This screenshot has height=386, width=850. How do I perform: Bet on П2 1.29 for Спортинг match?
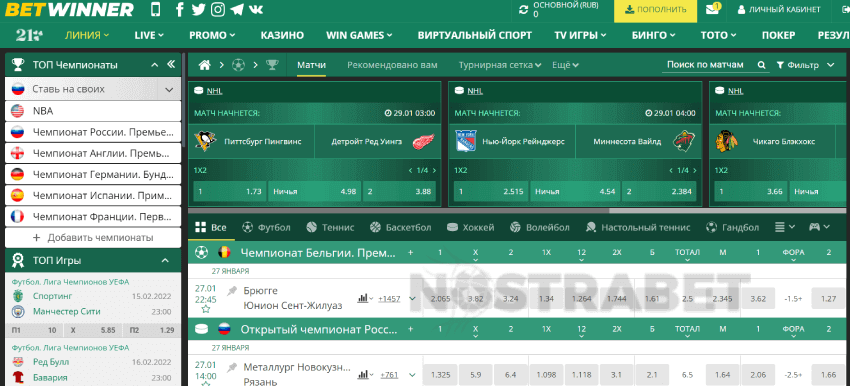coord(151,330)
